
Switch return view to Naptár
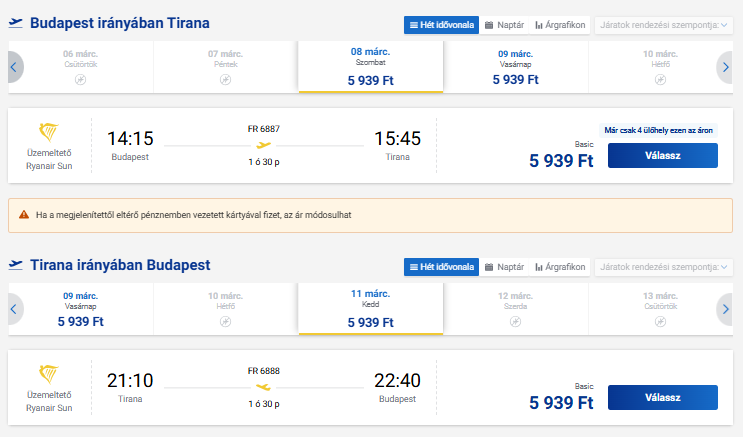(x=504, y=267)
